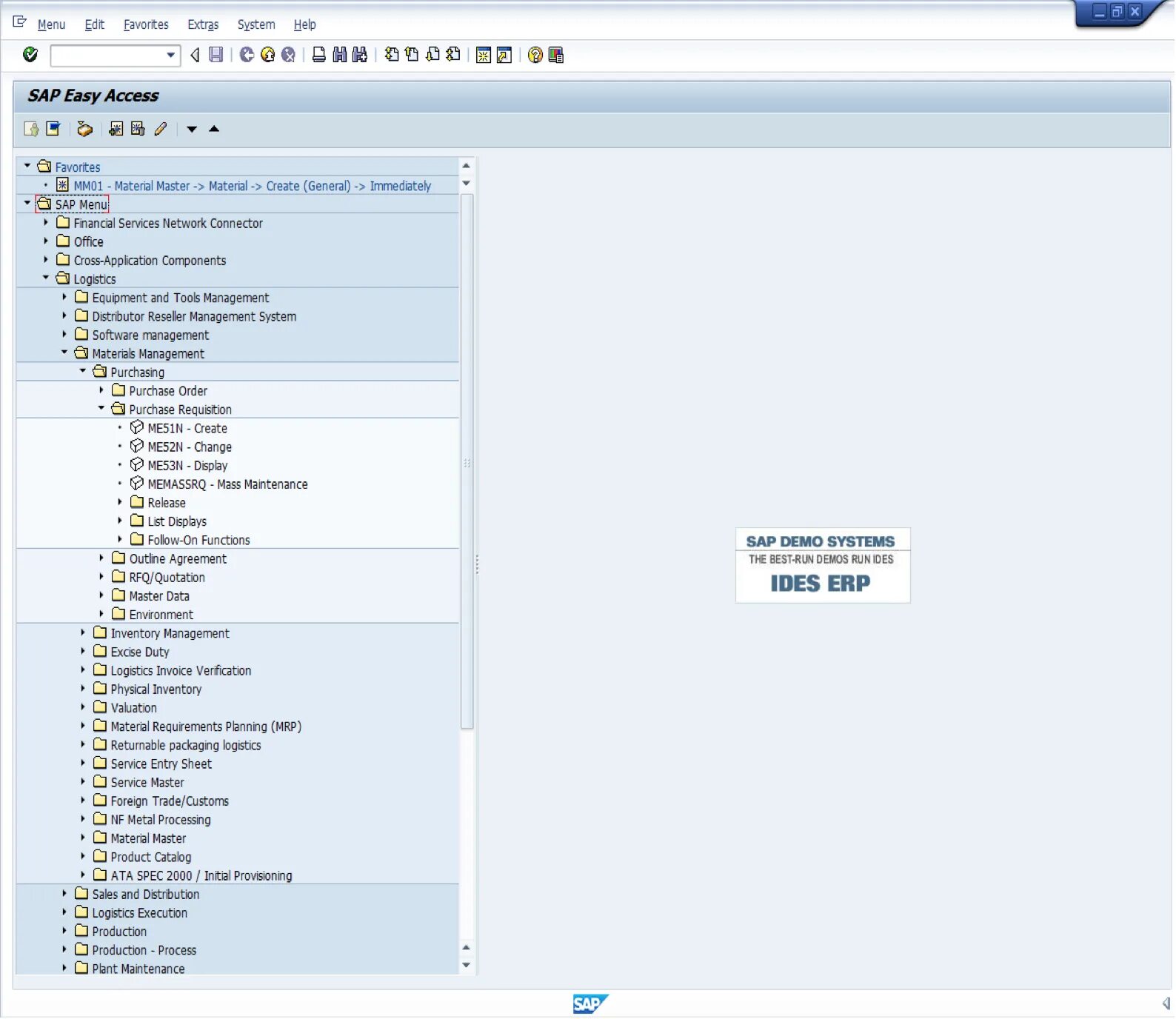
Task: Open Help via yellow question mark icon
Action: pyautogui.click(x=535, y=56)
